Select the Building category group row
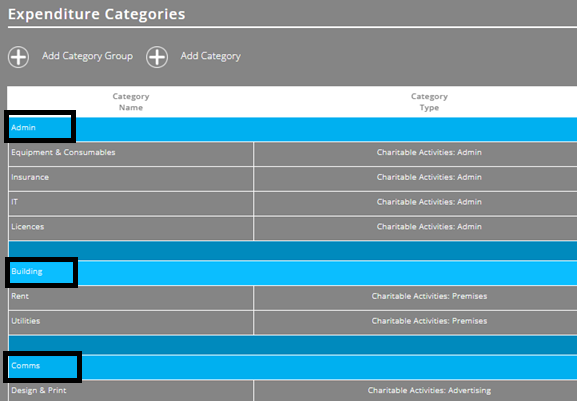 [293, 273]
